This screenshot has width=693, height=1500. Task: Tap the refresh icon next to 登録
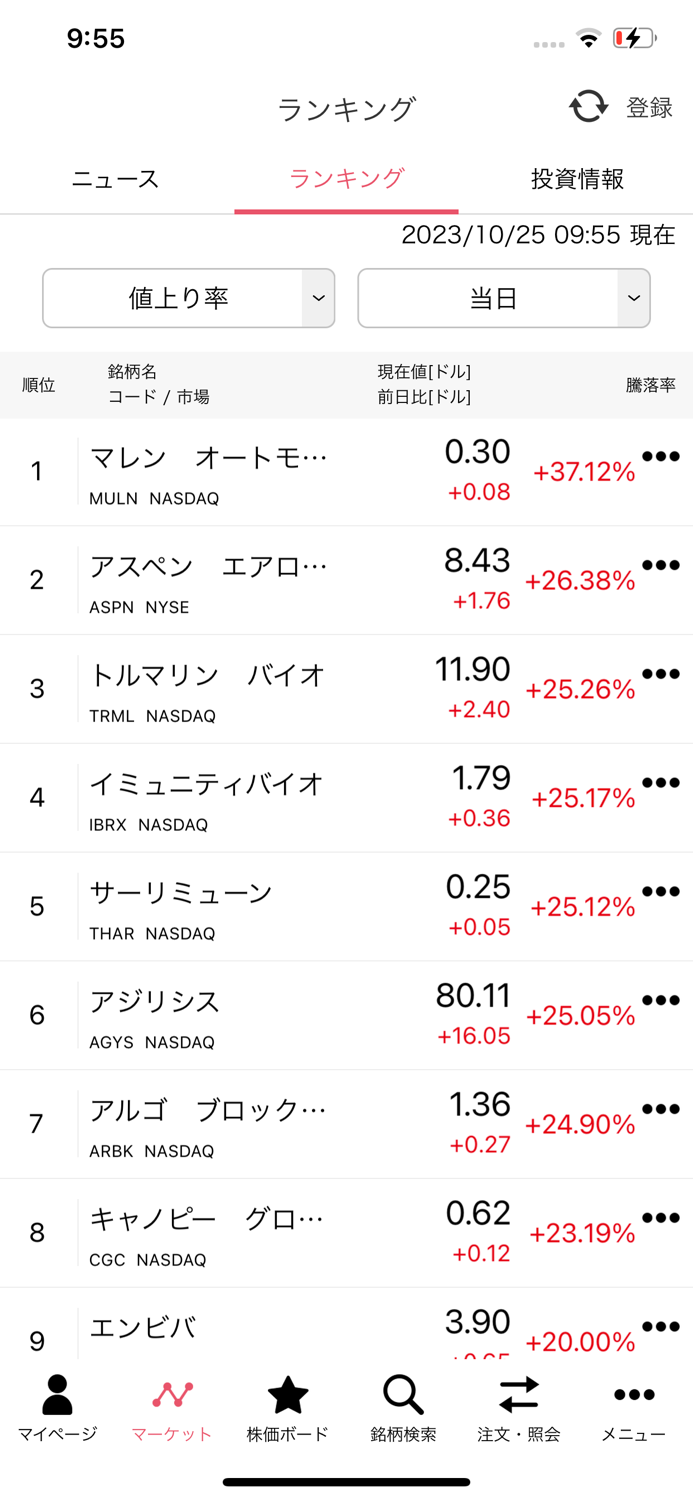tap(589, 106)
